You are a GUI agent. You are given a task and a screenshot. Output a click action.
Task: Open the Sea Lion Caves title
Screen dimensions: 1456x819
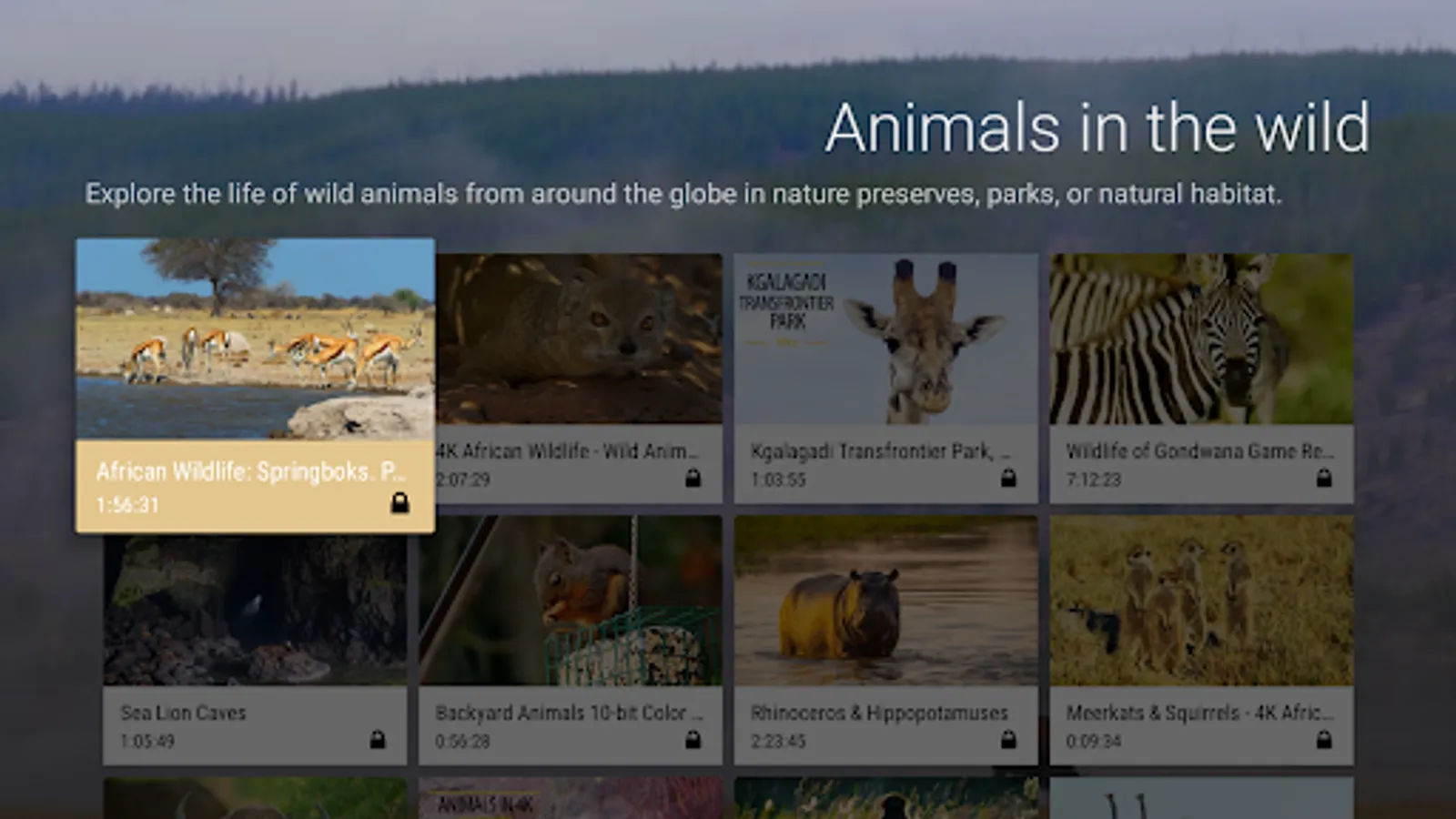point(183,713)
